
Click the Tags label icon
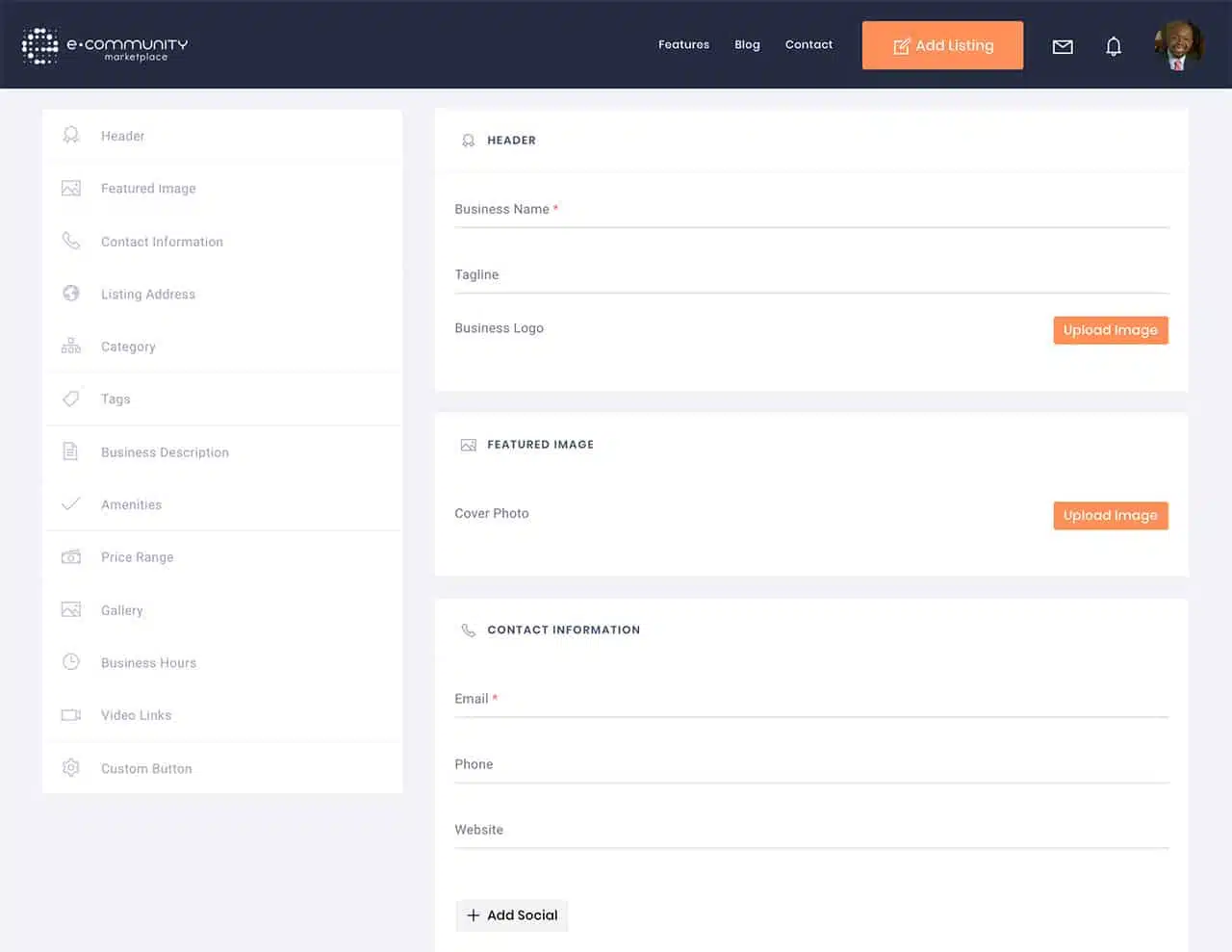pyautogui.click(x=71, y=399)
